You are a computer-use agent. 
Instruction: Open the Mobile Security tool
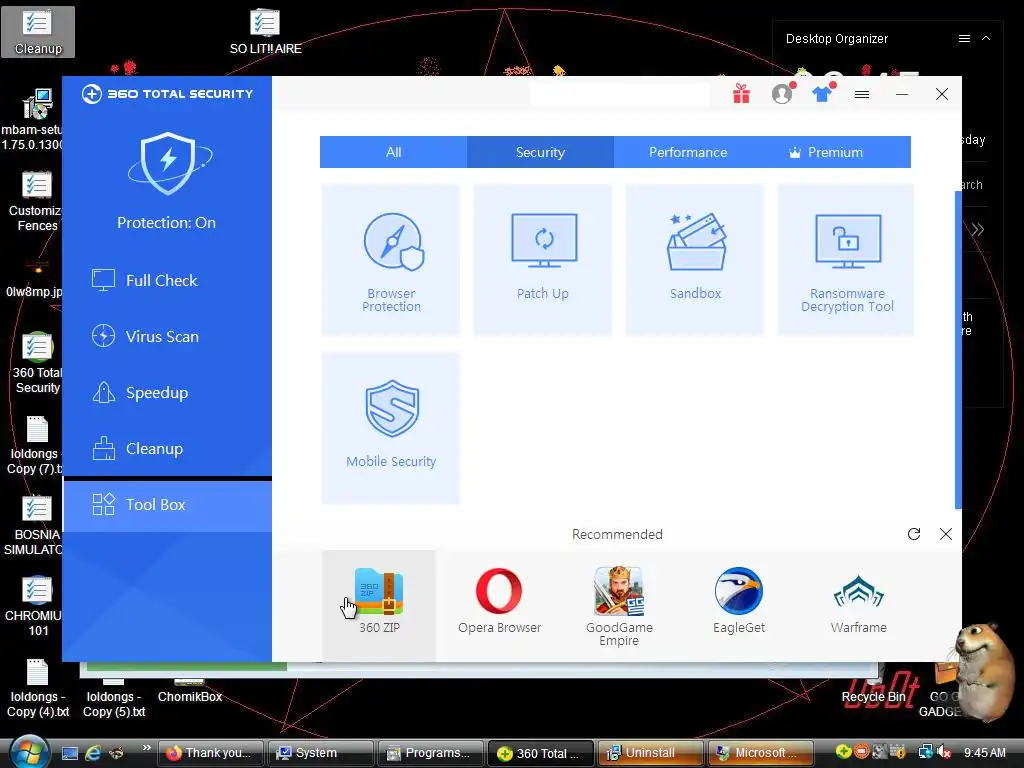pyautogui.click(x=391, y=428)
